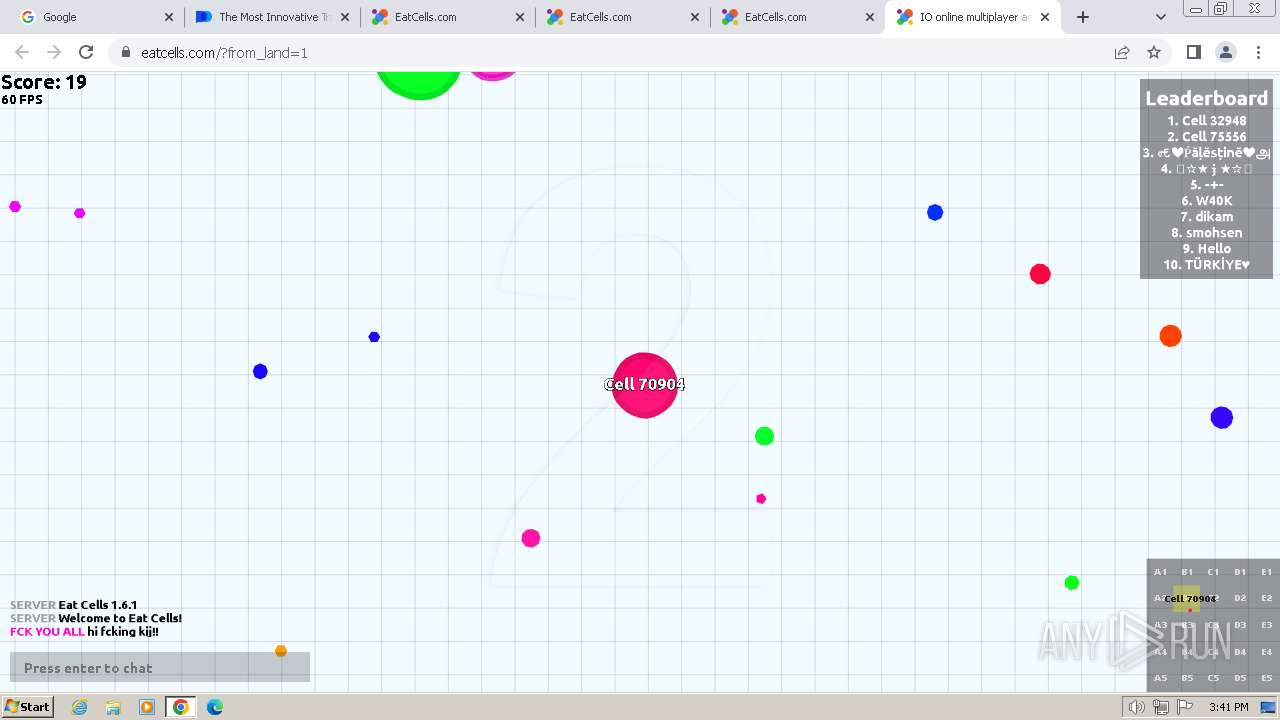The width and height of the screenshot is (1280, 720).
Task: Open the Chrome profile avatar
Action: pyautogui.click(x=1225, y=52)
